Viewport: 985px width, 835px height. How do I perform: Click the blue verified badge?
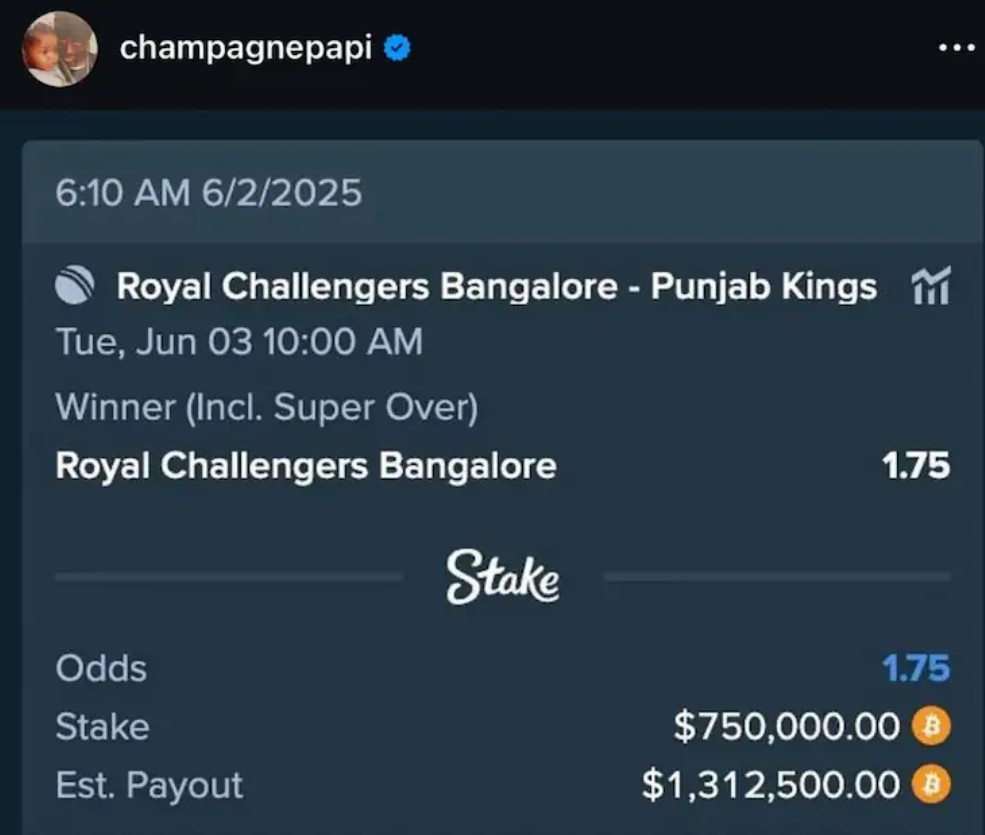click(x=400, y=48)
